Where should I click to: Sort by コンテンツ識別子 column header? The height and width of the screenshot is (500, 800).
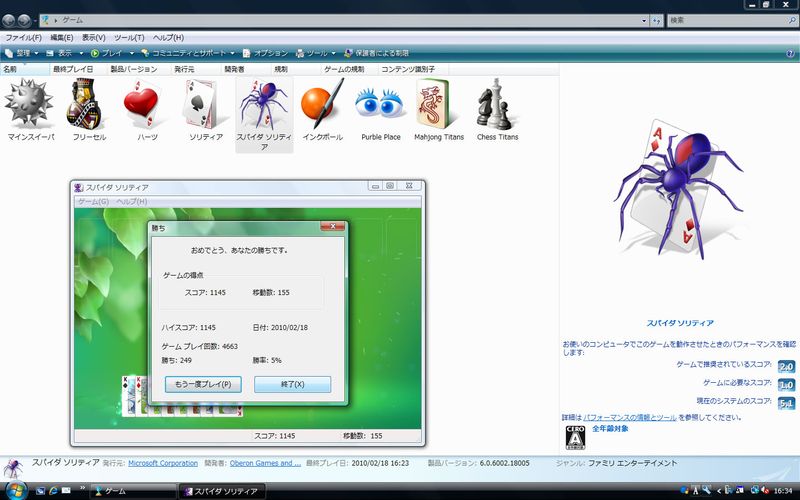[413, 69]
